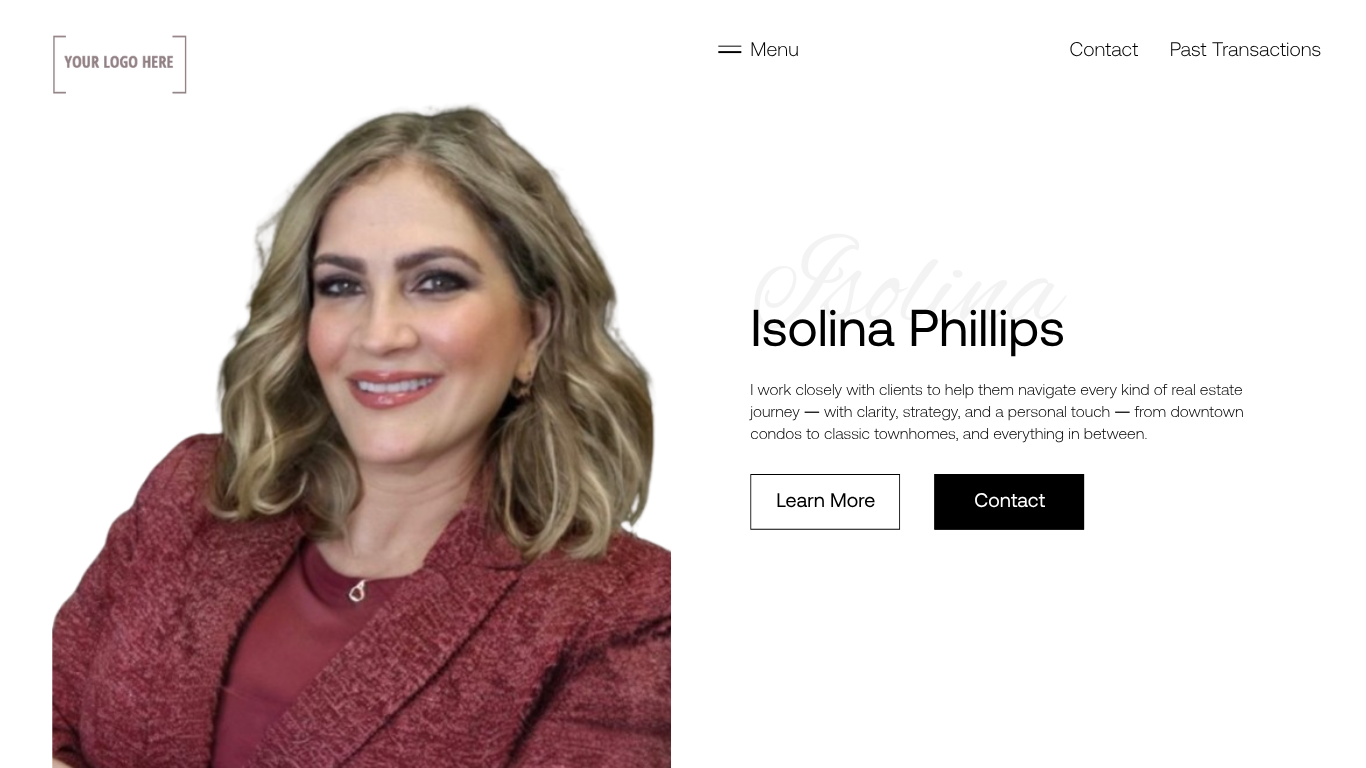Click the left bracket of the logo
This screenshot has height=768, width=1366.
(x=59, y=64)
